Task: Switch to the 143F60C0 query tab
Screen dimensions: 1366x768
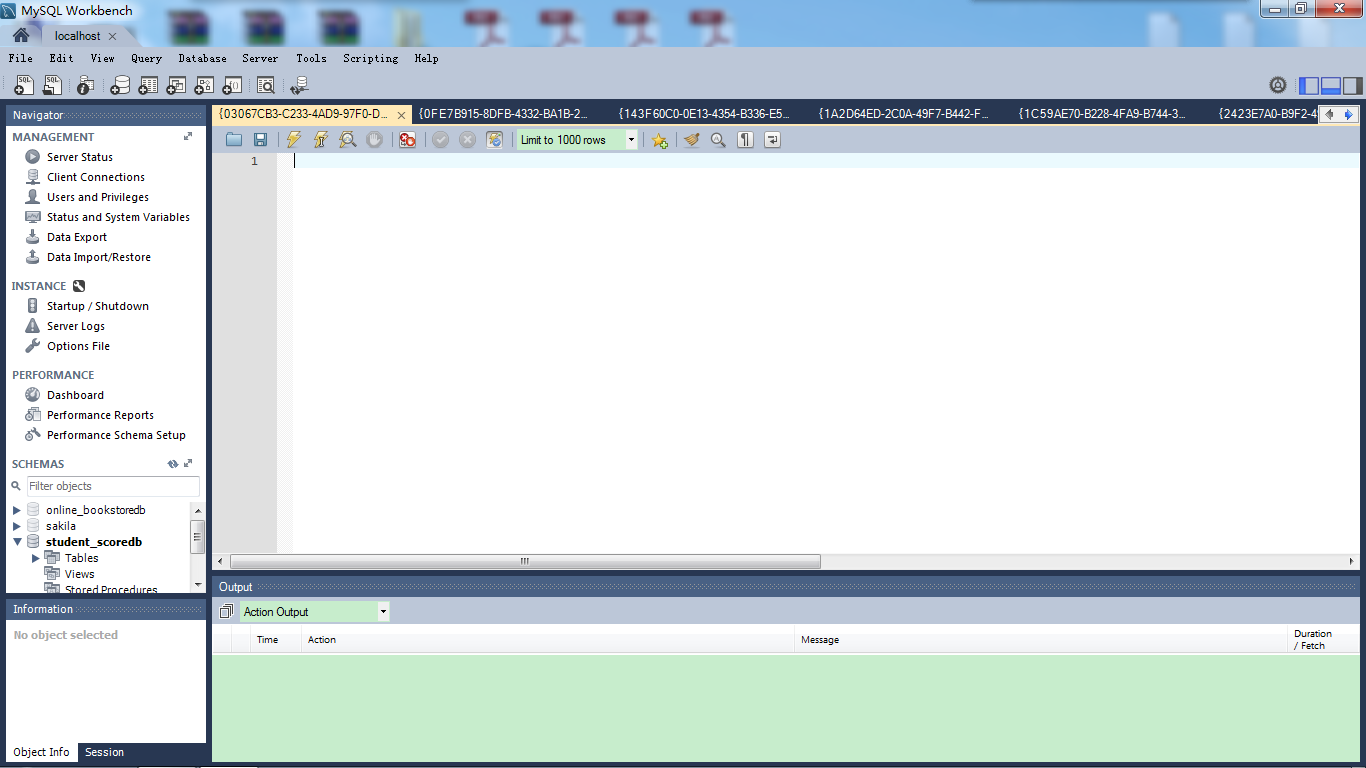Action: 704,114
